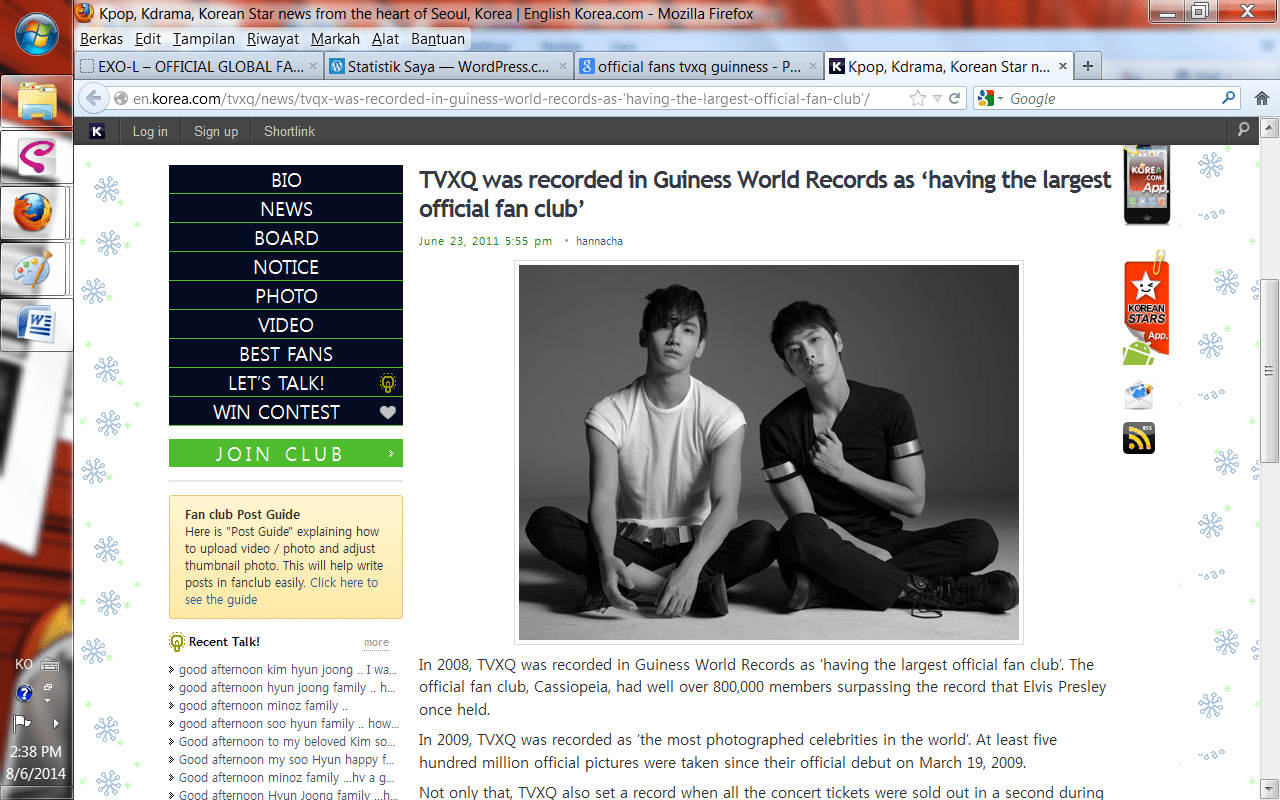Click the 'Click here to see the guide' link

pos(282,591)
